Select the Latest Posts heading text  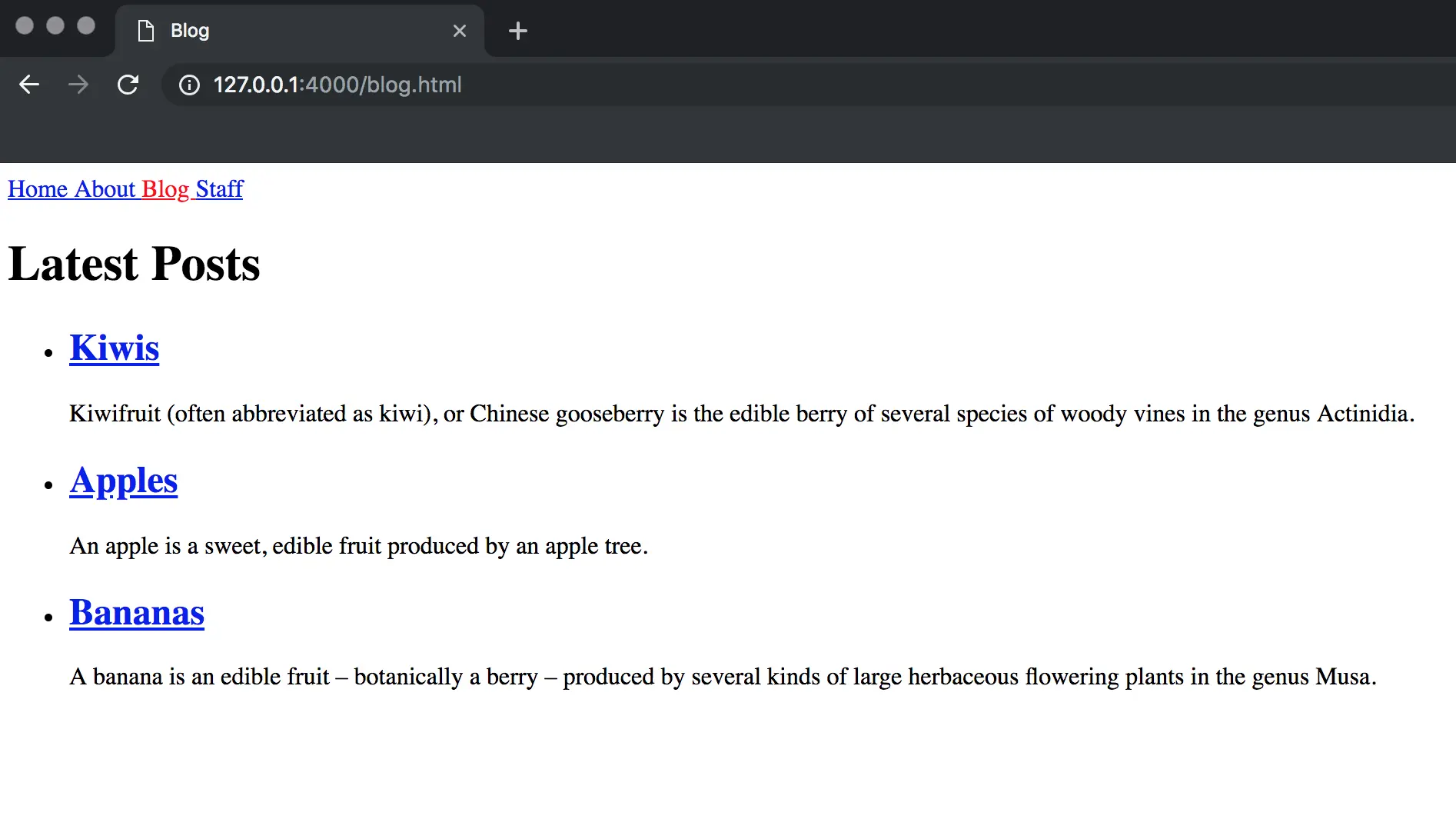coord(134,264)
